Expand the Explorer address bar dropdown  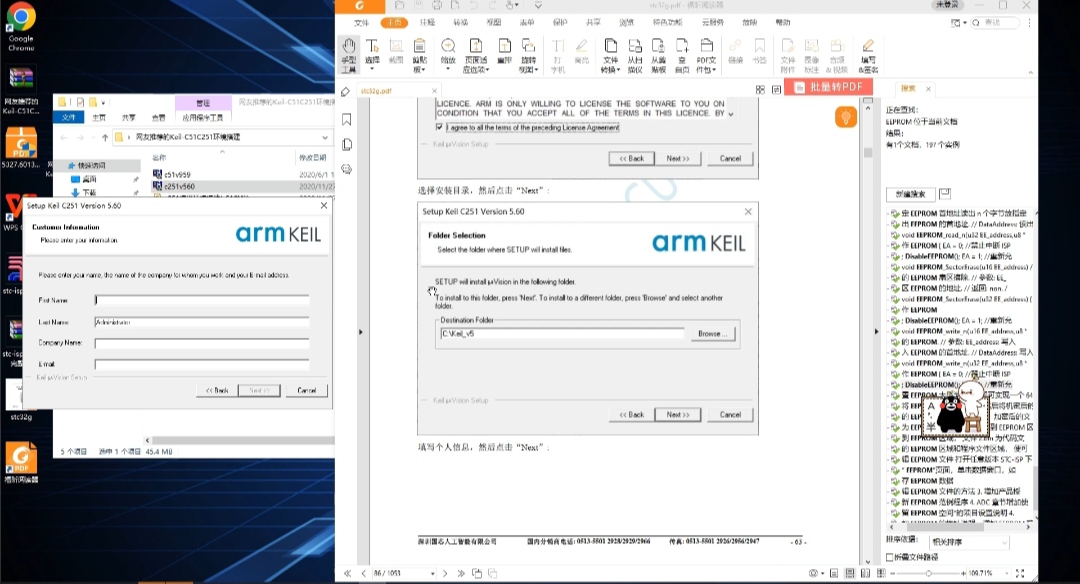coord(325,138)
